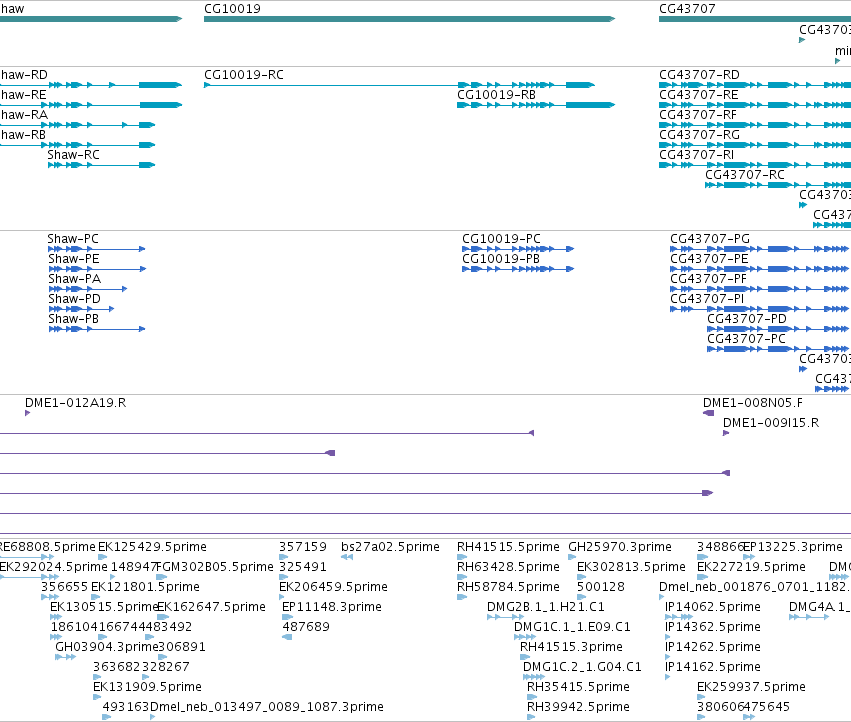
Task: Choose the 487689 feature
Action: (287, 637)
